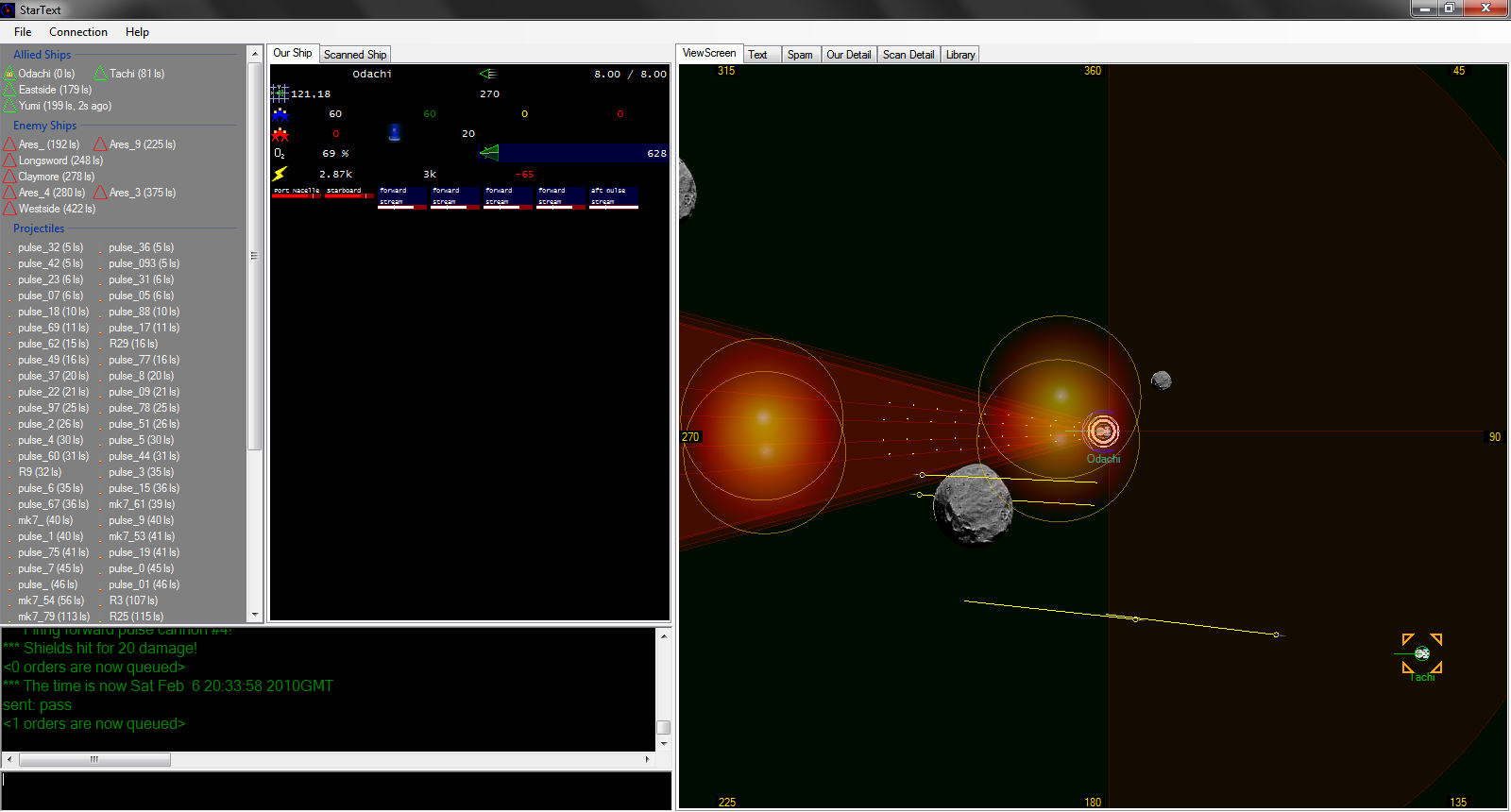Image resolution: width=1511 pixels, height=812 pixels.
Task: Click the green triangle beside Eastside
Action: 10,90
